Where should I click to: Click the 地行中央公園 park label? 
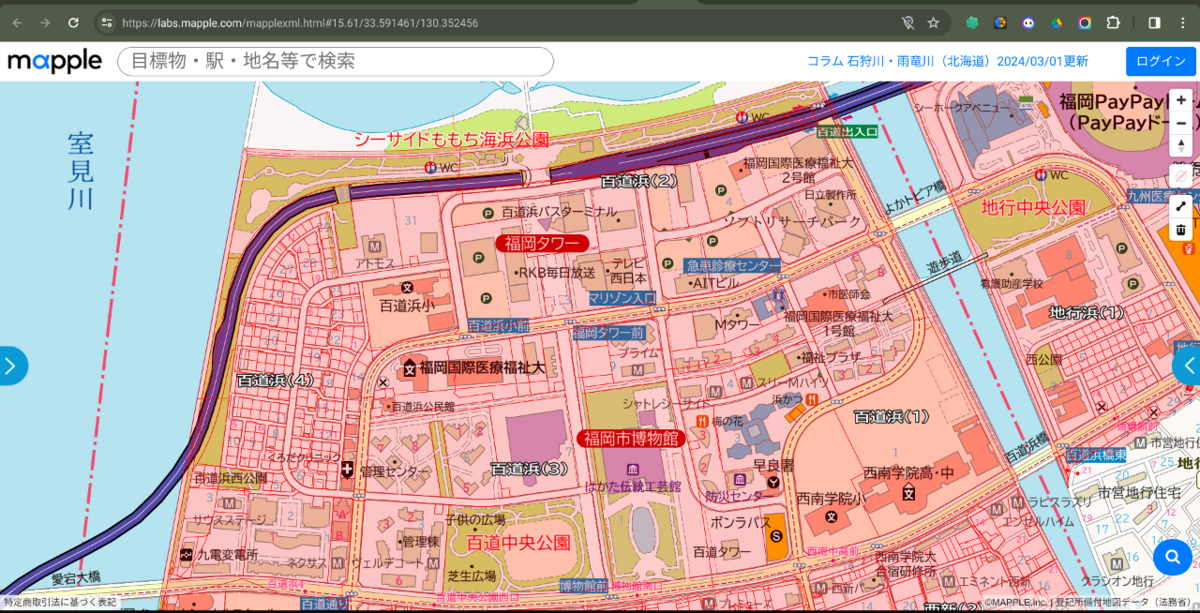[x=1033, y=208]
